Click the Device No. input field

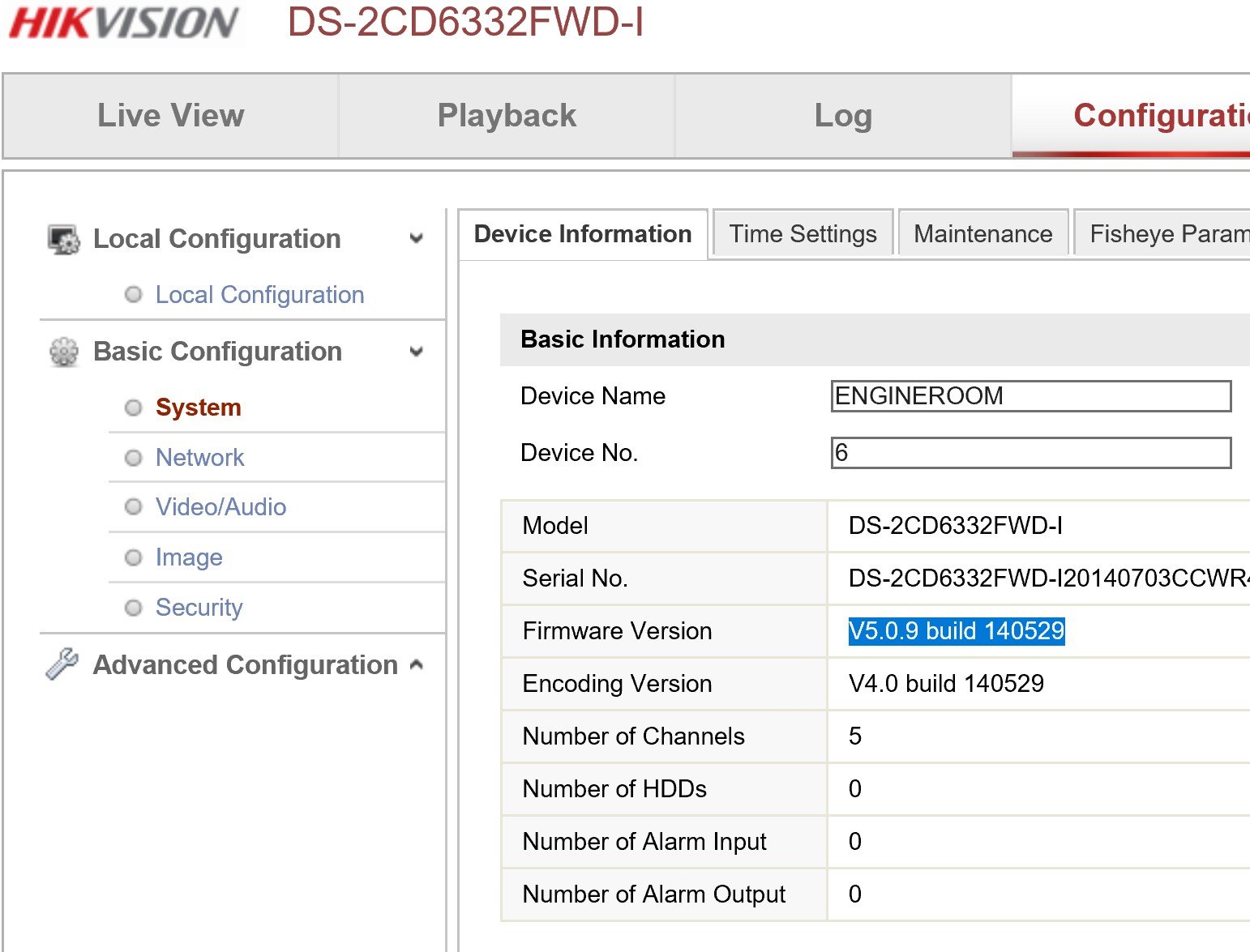point(1030,453)
